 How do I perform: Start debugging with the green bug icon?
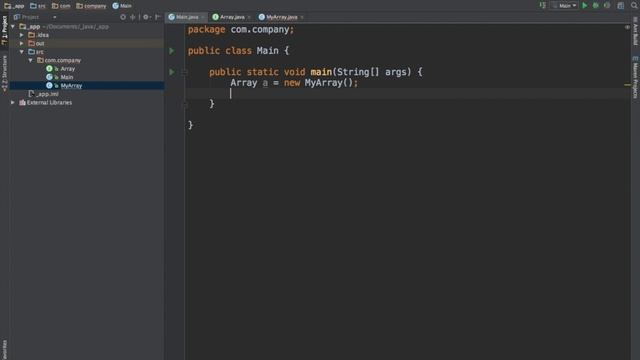596,6
